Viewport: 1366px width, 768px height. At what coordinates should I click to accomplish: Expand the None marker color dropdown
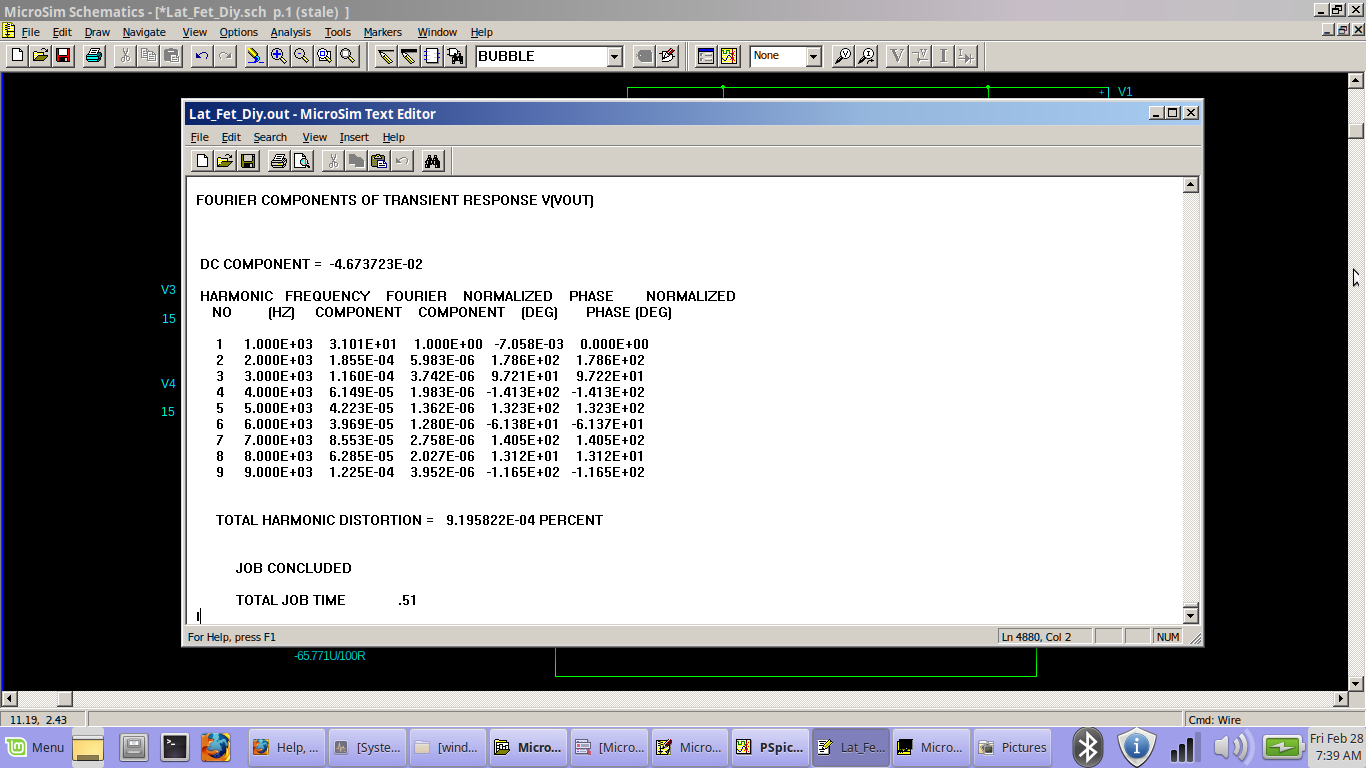pyautogui.click(x=813, y=57)
